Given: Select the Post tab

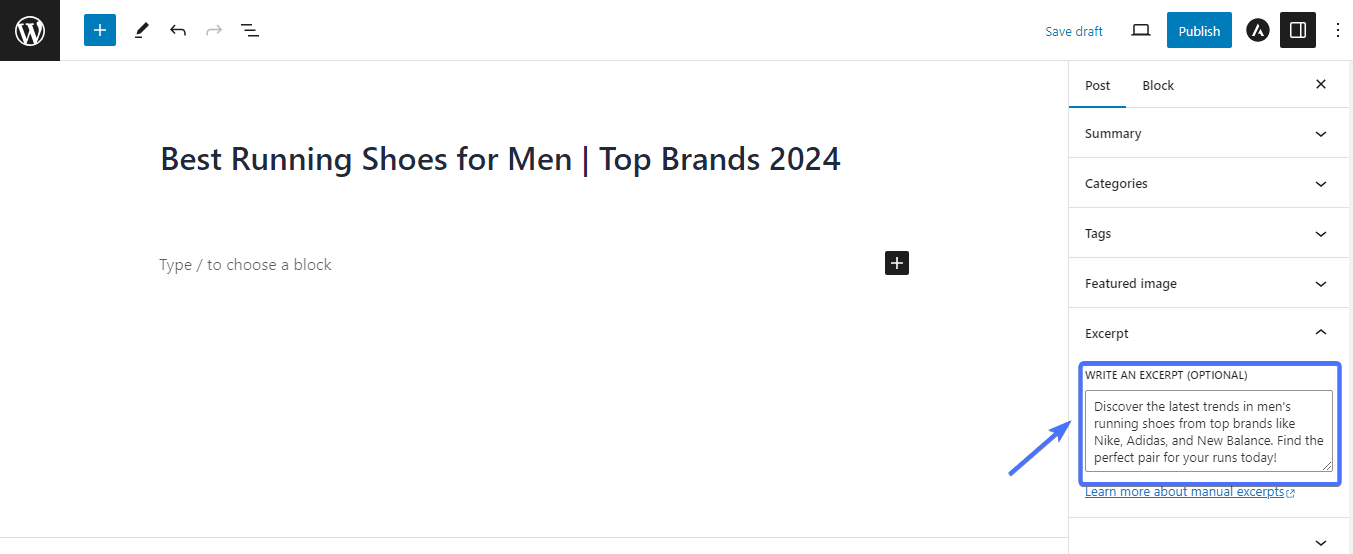Looking at the screenshot, I should pos(1098,85).
